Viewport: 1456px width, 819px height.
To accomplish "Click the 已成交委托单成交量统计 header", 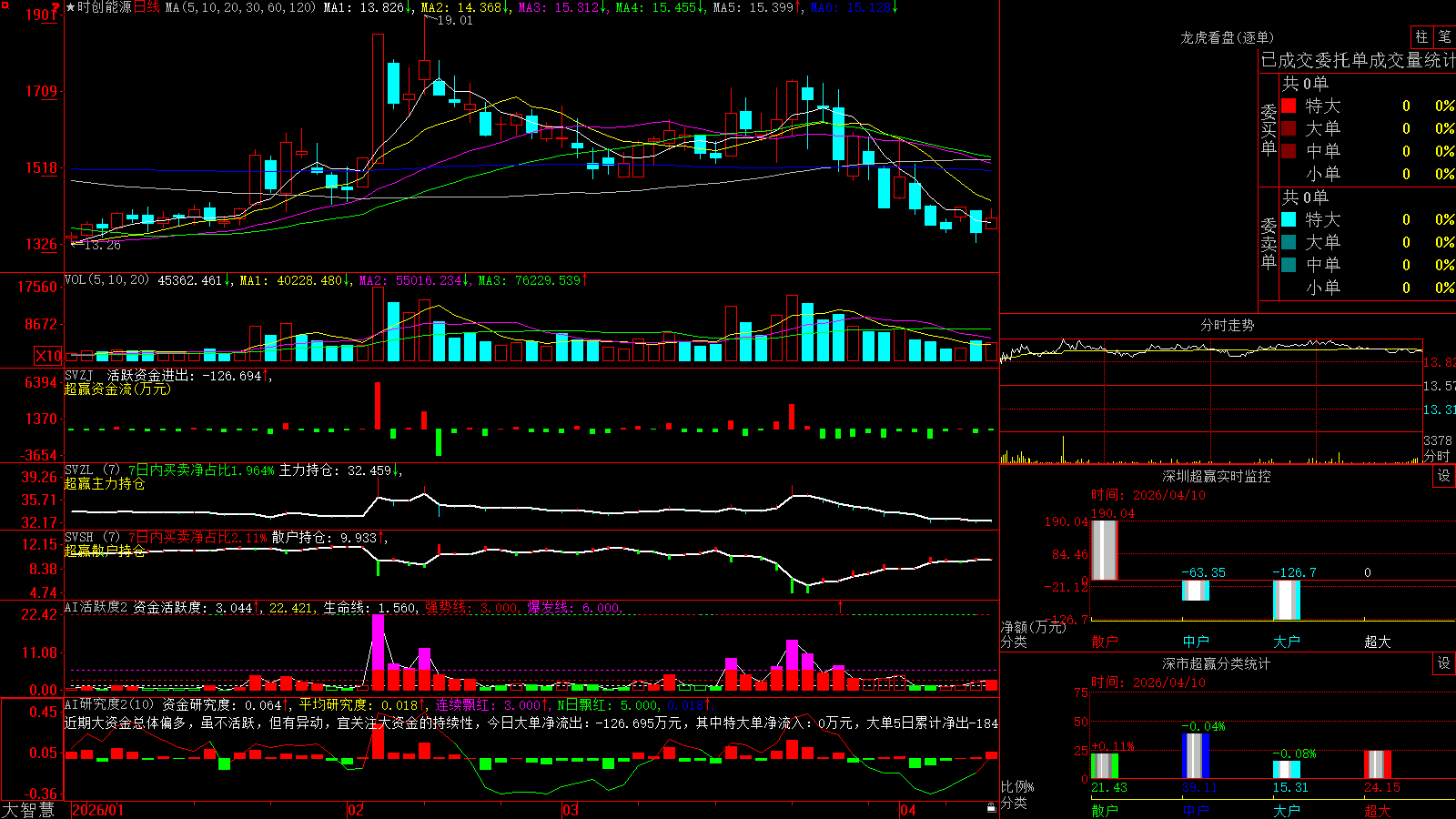I will (x=1358, y=60).
